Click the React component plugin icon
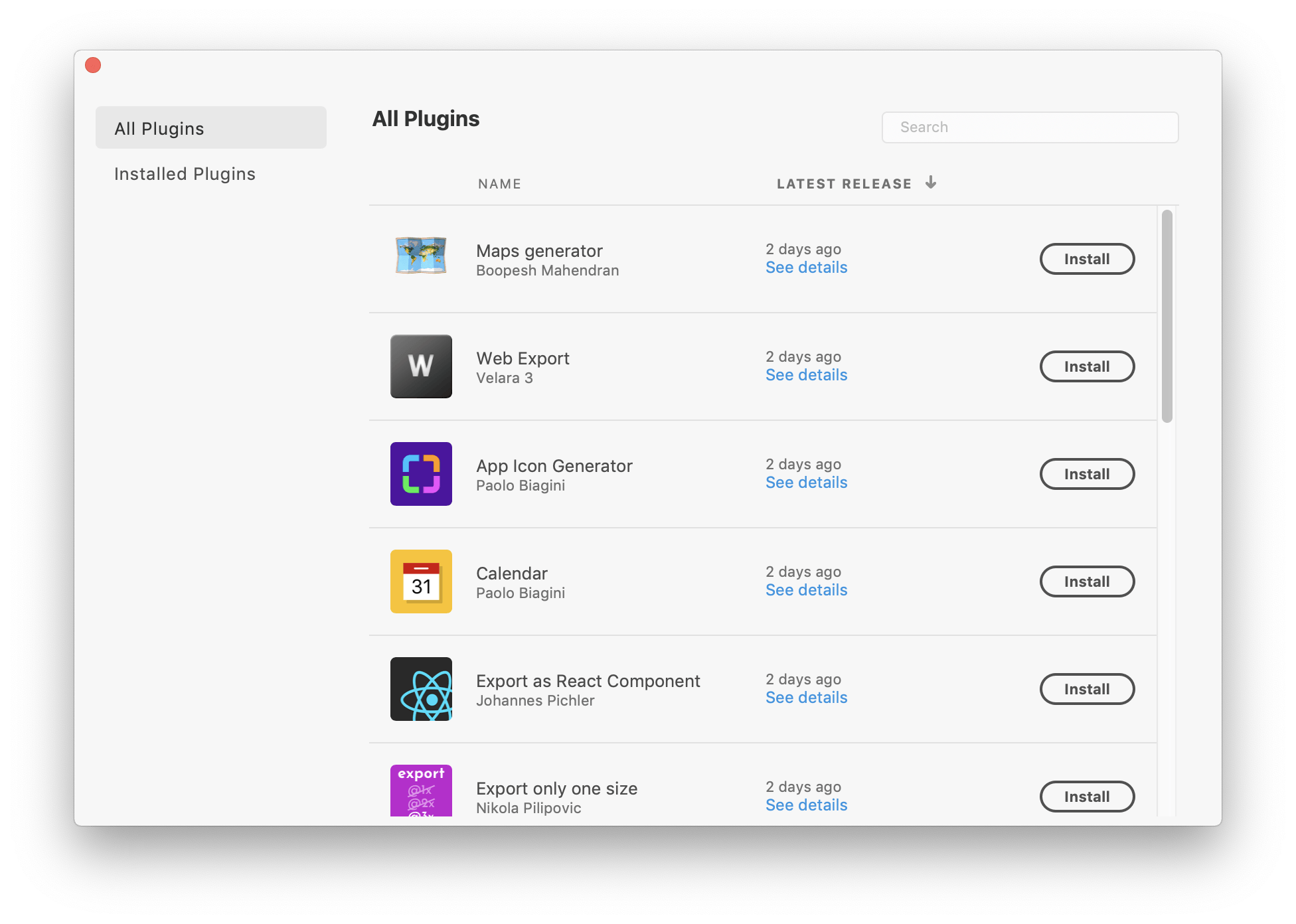 tap(421, 689)
